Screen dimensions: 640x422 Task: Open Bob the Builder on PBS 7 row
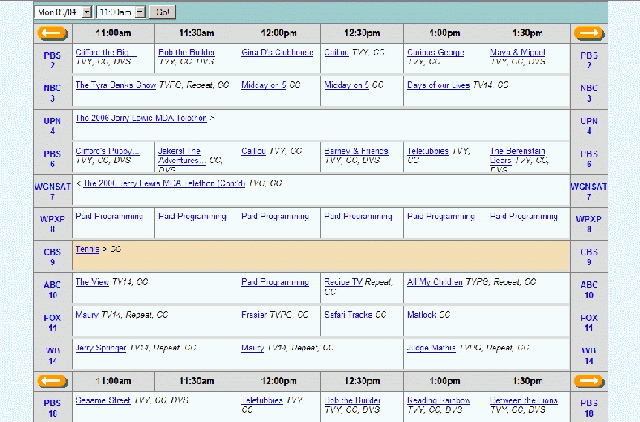(x=187, y=52)
